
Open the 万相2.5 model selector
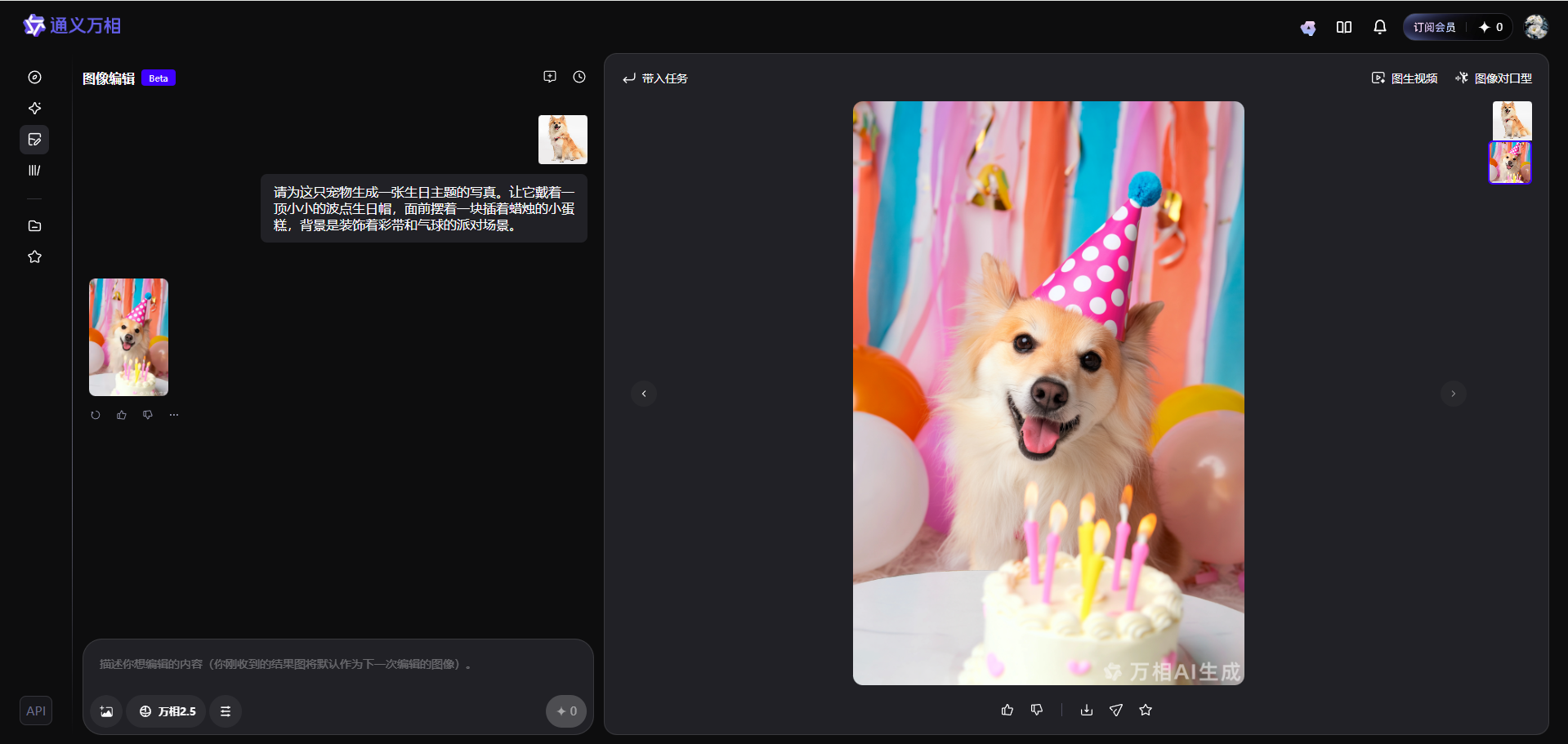[x=167, y=711]
